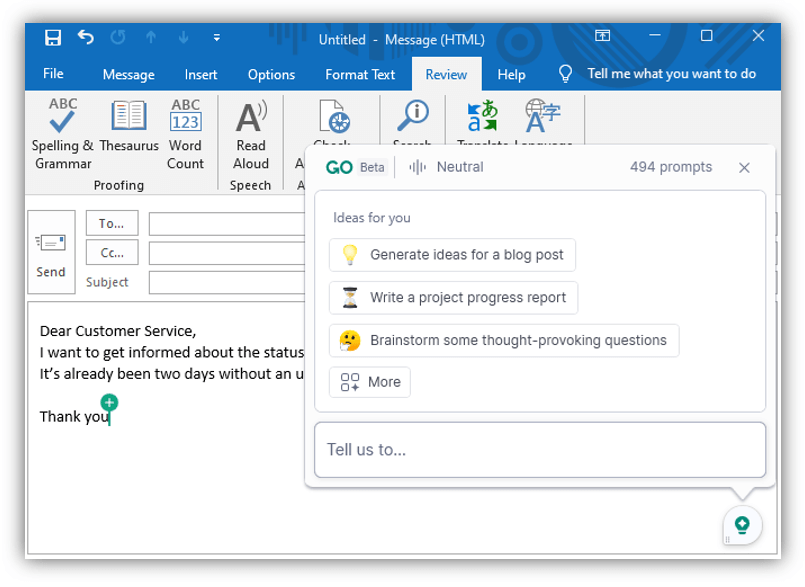Click the green plus insertion marker
The height and width of the screenshot is (587, 805).
coord(109,403)
